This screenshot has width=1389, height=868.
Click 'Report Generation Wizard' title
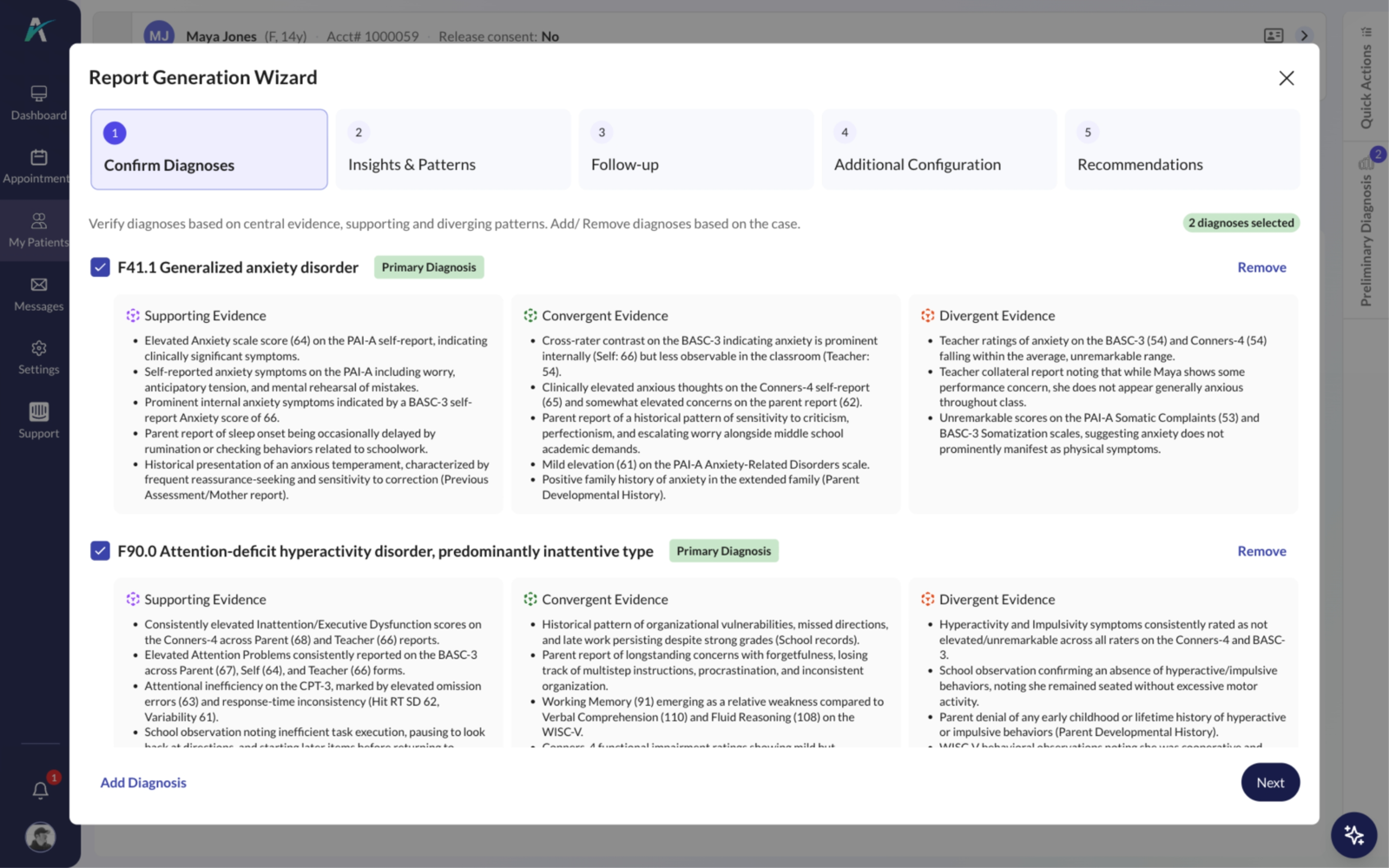(203, 78)
